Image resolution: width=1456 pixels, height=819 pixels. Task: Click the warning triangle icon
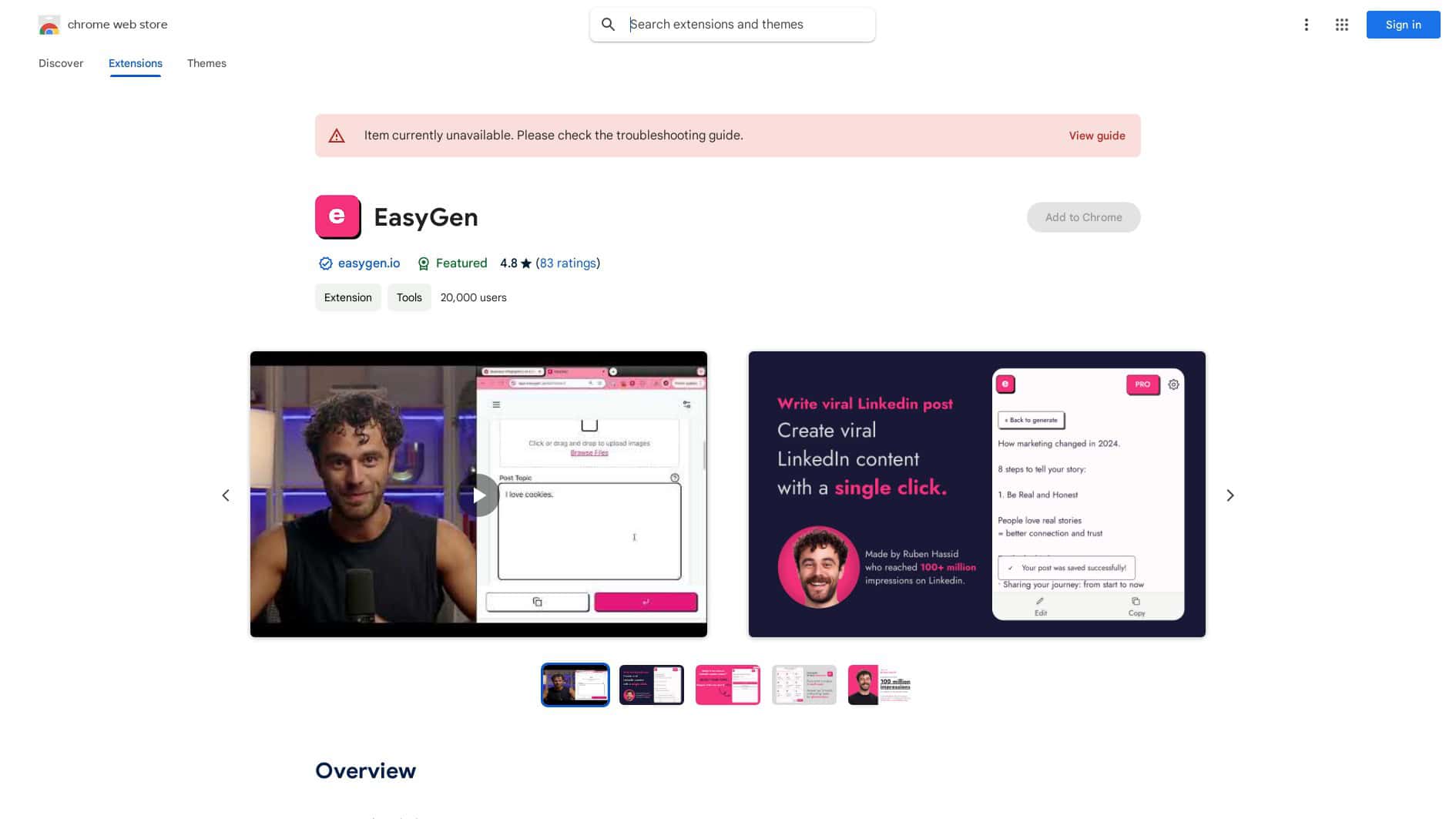[x=337, y=135]
